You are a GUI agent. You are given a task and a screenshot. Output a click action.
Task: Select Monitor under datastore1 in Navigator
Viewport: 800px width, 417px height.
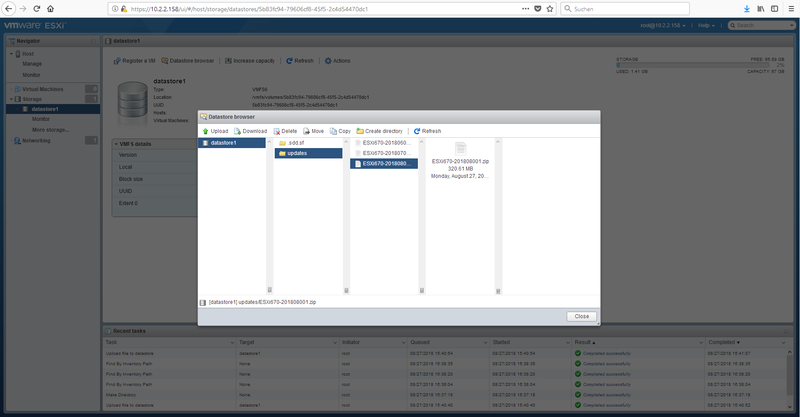tap(41, 119)
